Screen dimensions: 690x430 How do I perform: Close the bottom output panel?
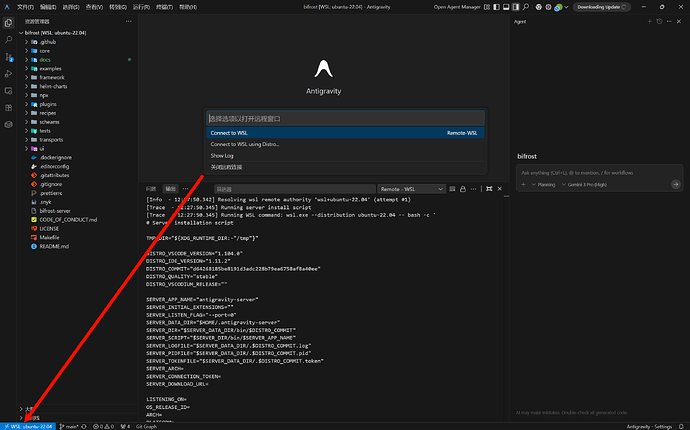pos(499,189)
